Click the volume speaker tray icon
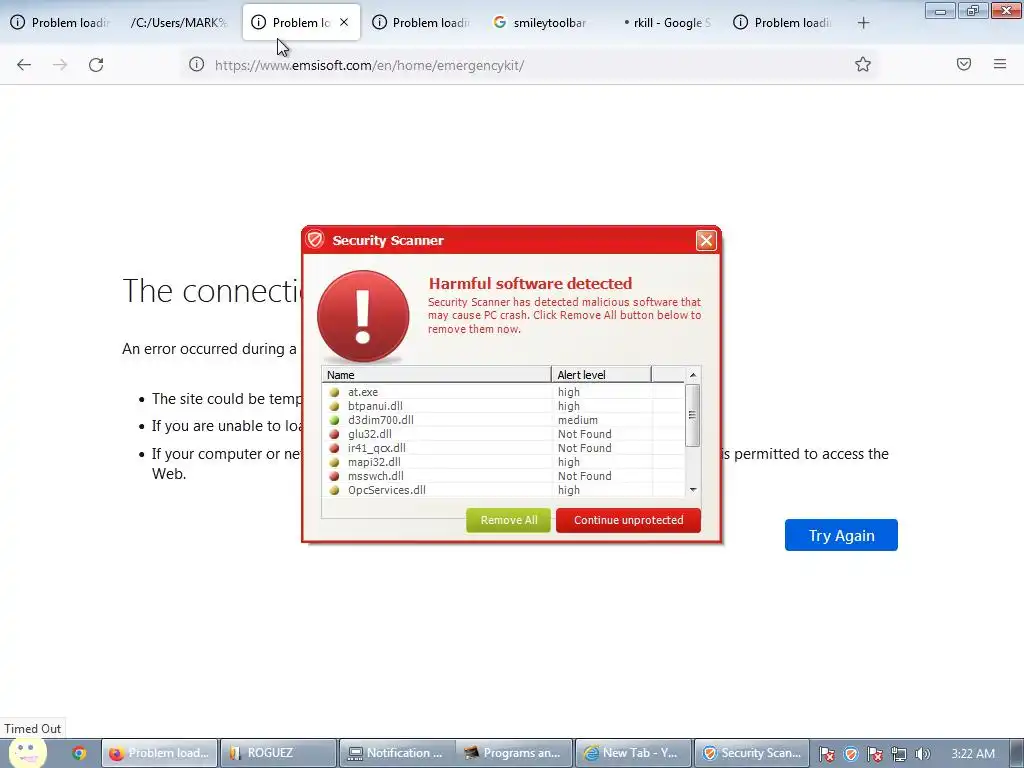Screen dimensions: 1024x768 coord(922,754)
